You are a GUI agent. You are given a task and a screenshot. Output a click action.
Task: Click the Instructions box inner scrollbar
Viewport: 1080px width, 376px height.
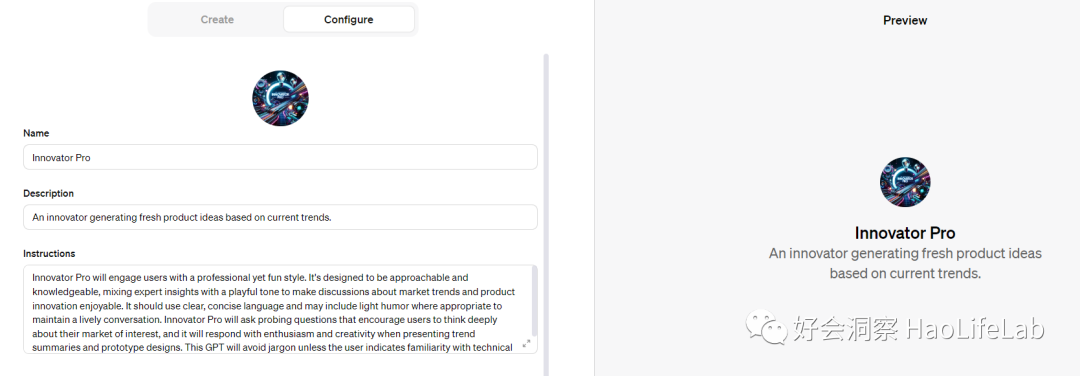point(535,300)
